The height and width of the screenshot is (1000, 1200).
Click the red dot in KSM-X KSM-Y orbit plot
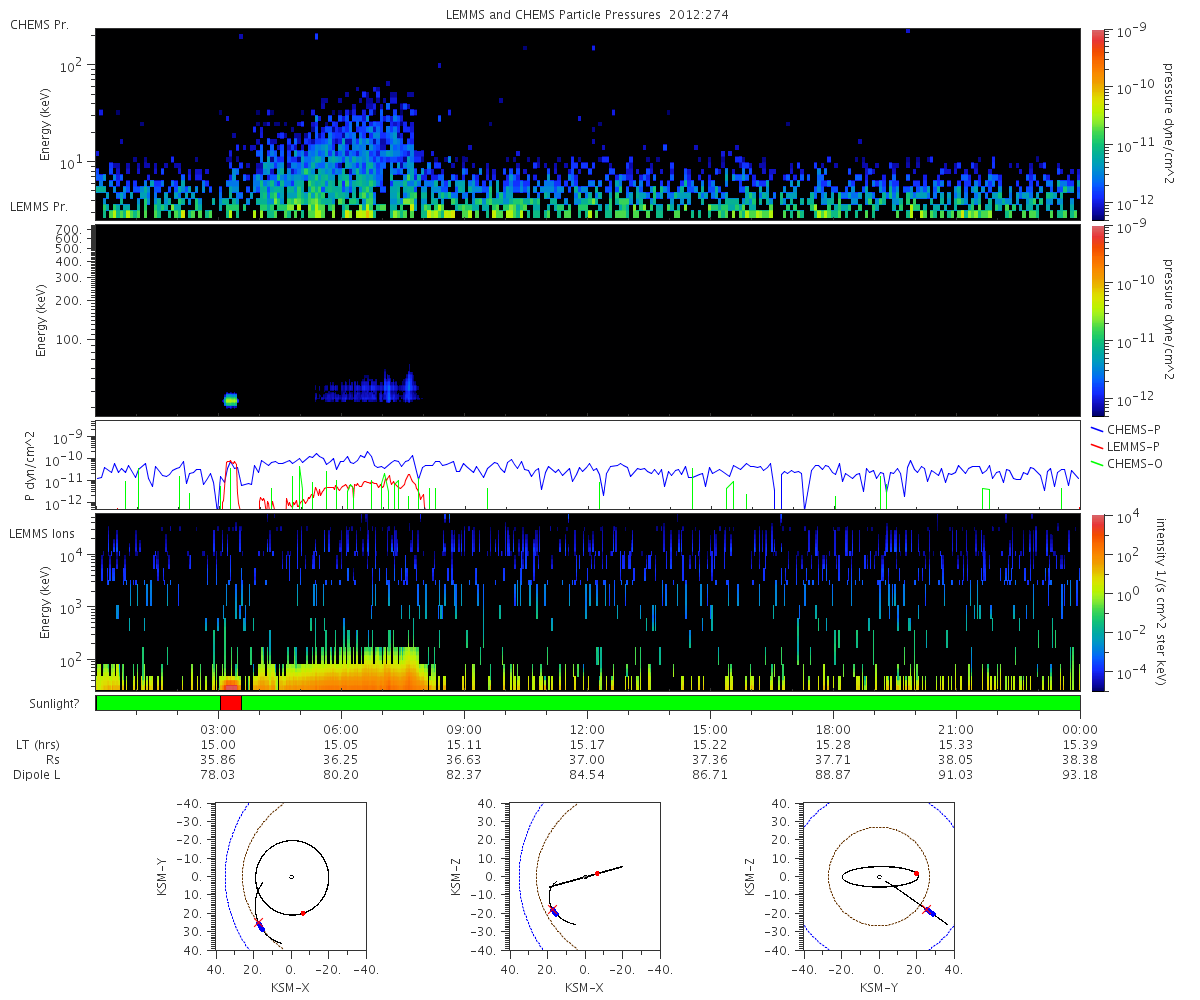303,913
